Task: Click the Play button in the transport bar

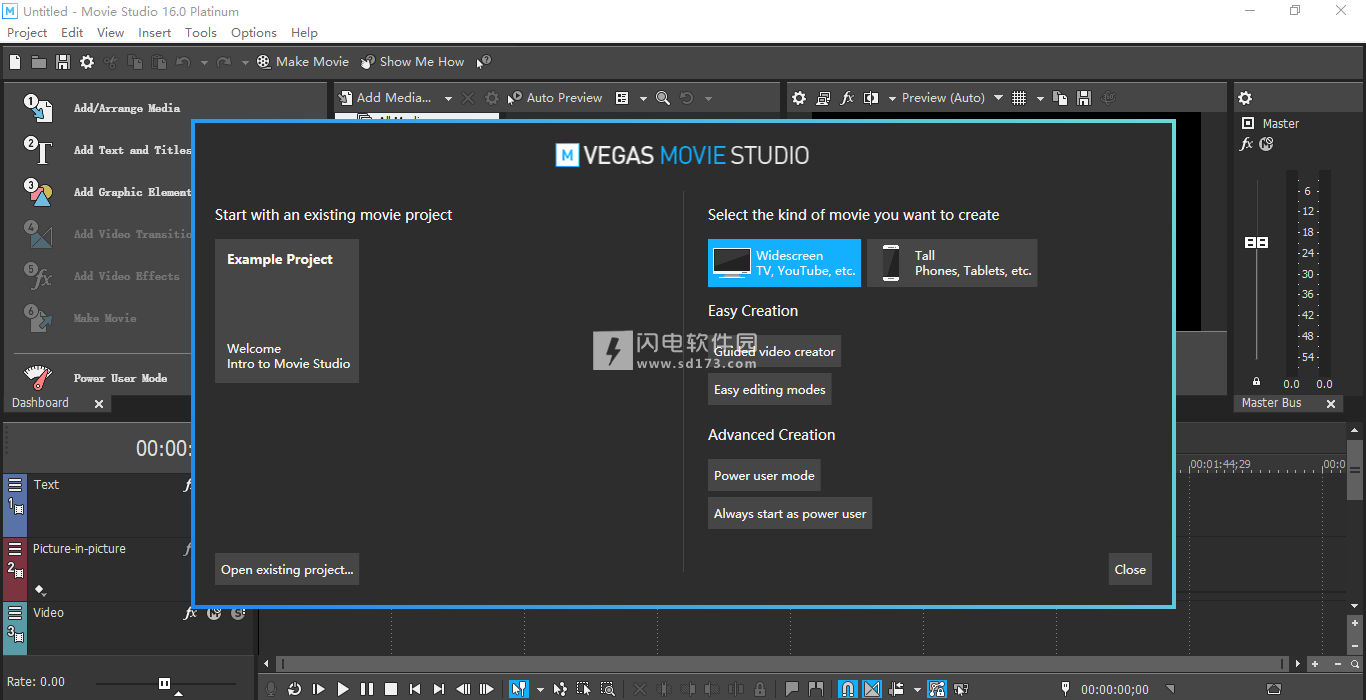Action: click(x=343, y=689)
